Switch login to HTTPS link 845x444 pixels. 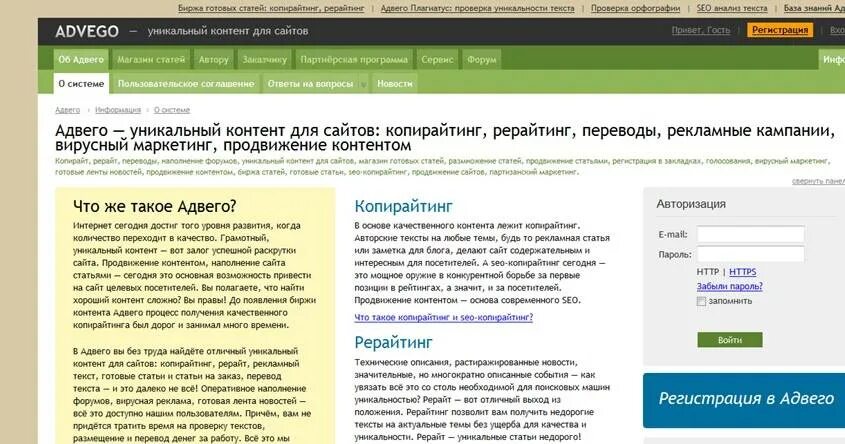coord(743,272)
